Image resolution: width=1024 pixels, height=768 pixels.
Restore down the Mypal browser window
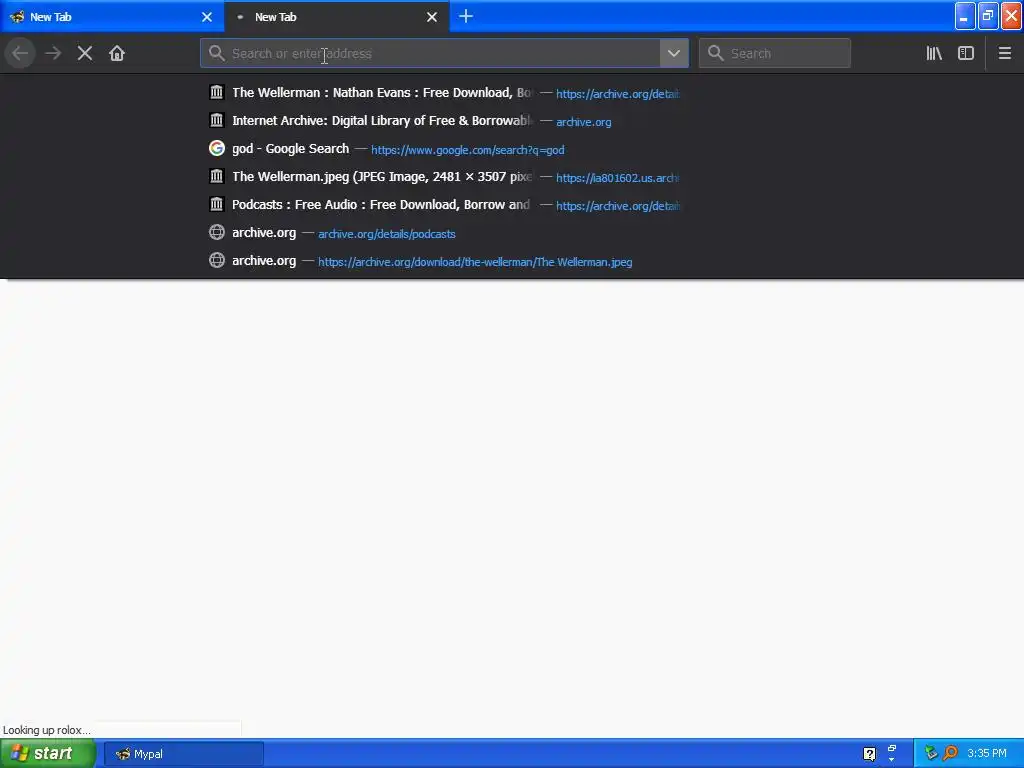[988, 16]
